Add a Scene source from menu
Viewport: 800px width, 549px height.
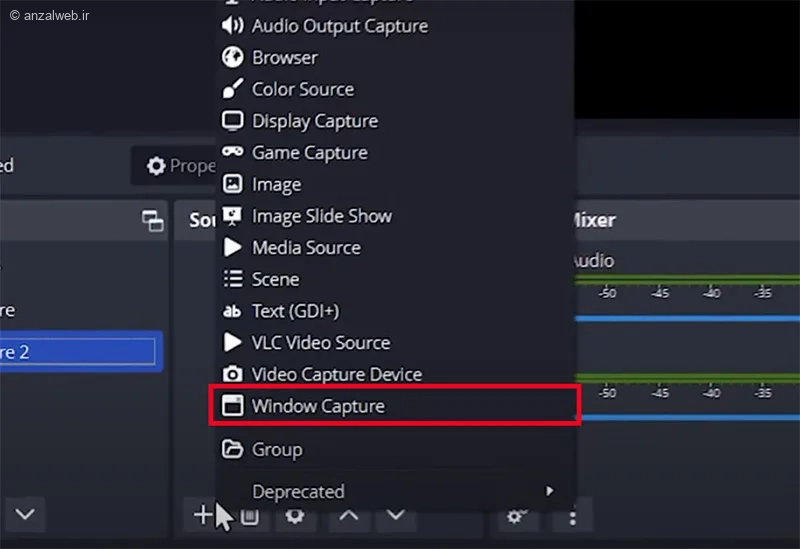coord(275,279)
